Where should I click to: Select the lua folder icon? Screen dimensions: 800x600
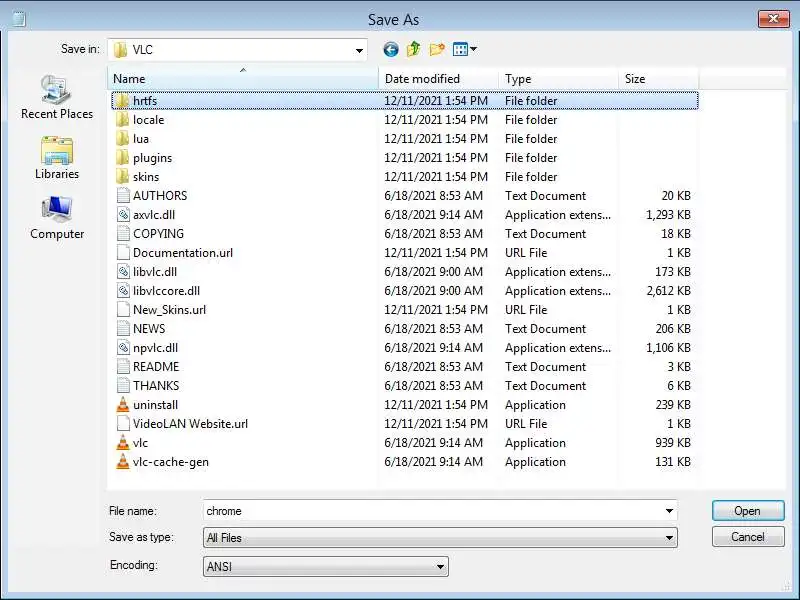coord(122,138)
